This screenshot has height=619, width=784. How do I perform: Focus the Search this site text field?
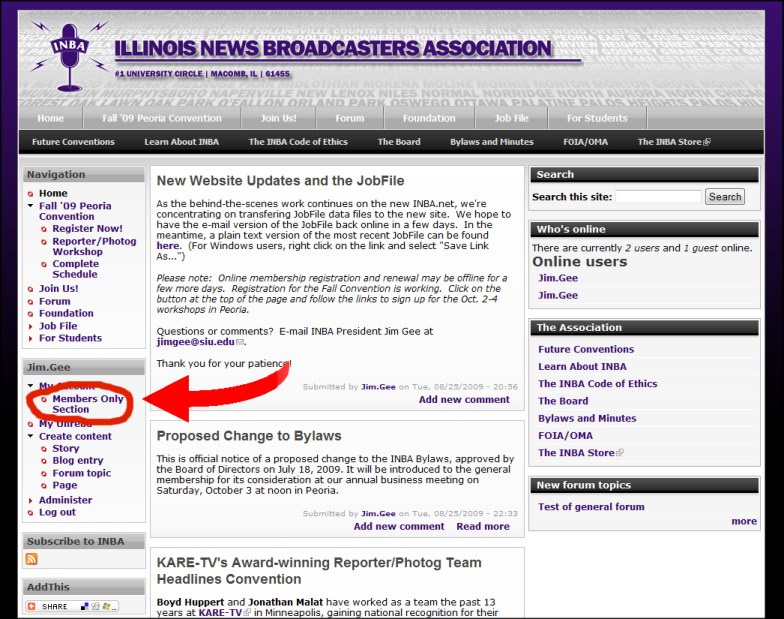pyautogui.click(x=657, y=197)
